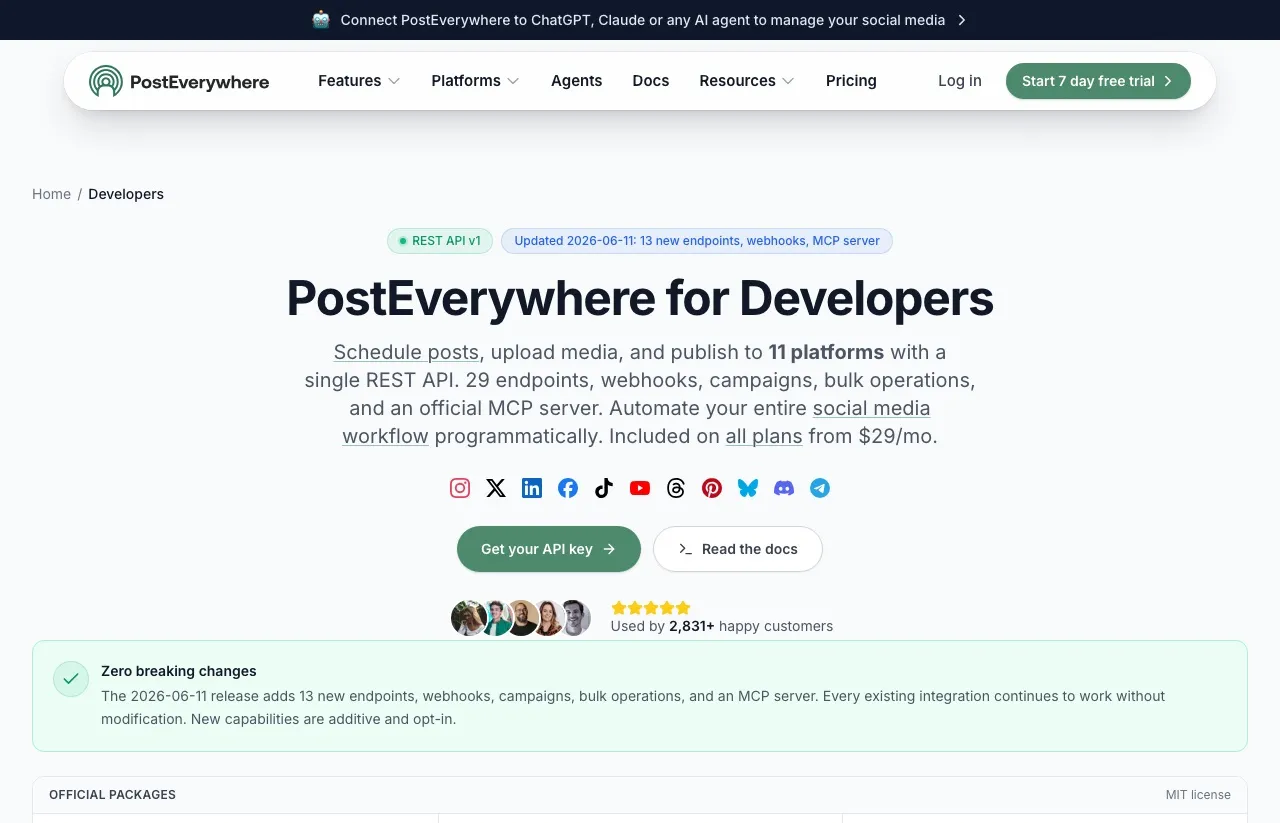Open the all plans link
Viewport: 1280px width, 823px height.
(x=764, y=436)
